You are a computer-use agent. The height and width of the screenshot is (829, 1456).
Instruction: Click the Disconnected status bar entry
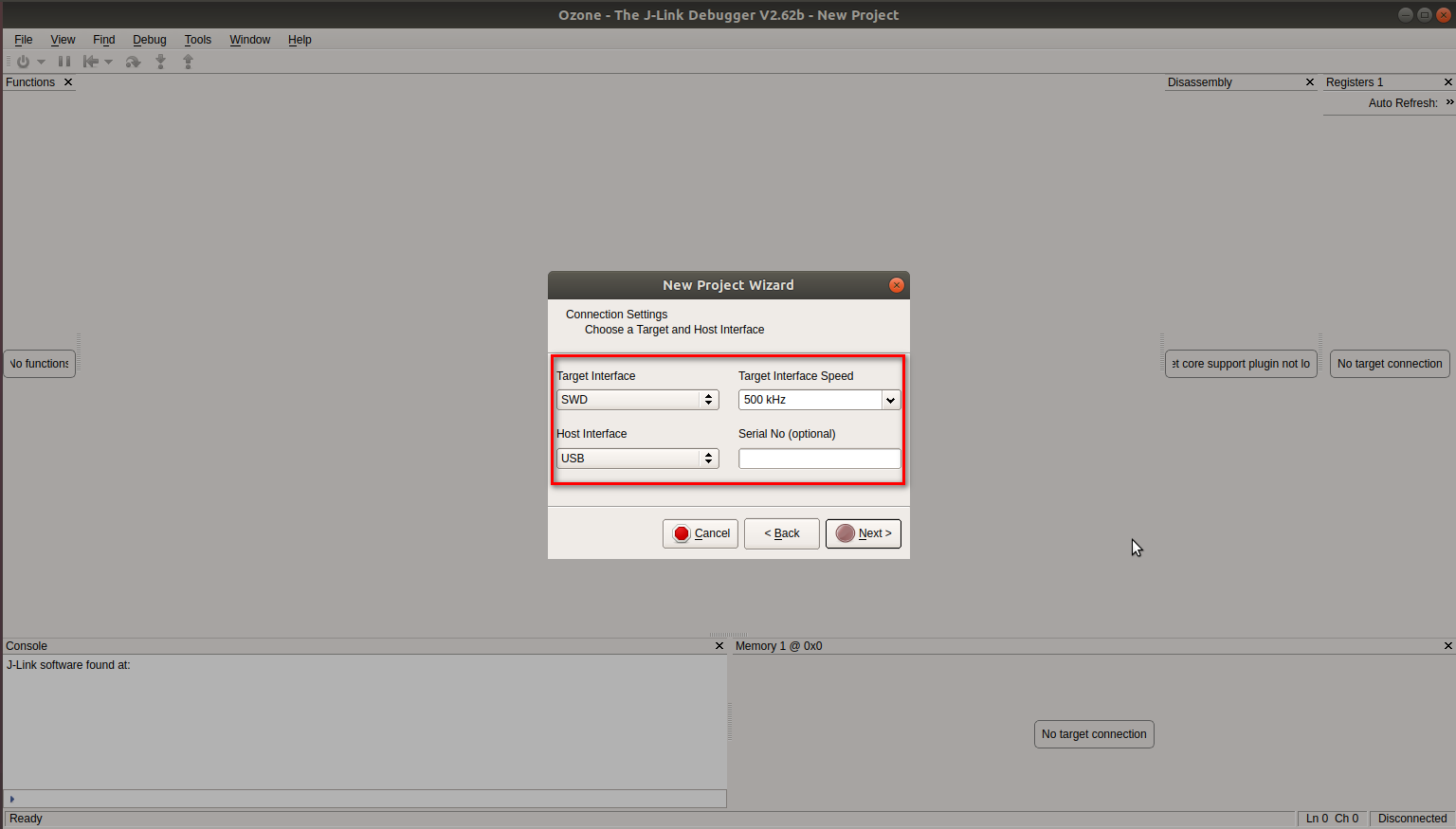pyautogui.click(x=1412, y=819)
